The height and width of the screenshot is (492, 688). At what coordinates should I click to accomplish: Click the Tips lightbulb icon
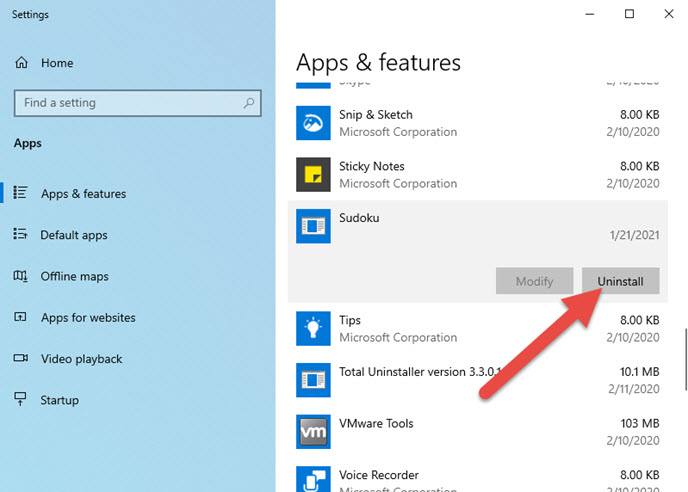click(x=313, y=329)
